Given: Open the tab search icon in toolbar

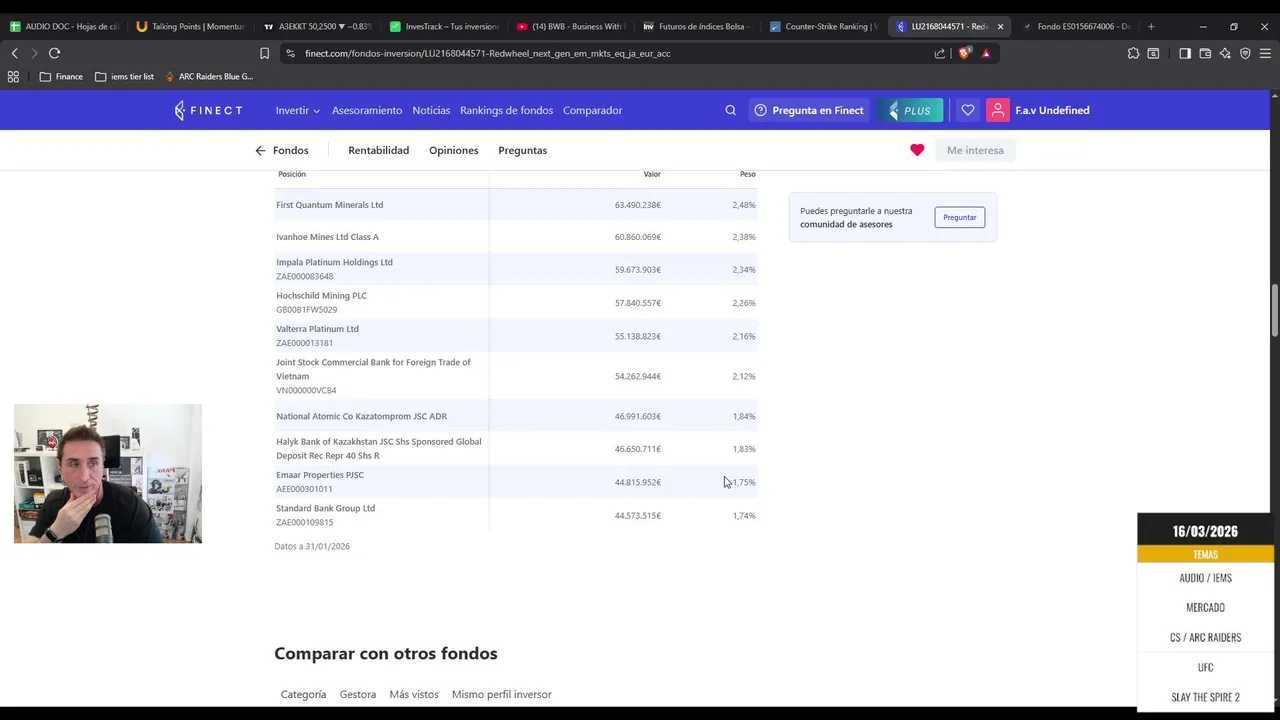Looking at the screenshot, I should click(x=1153, y=53).
